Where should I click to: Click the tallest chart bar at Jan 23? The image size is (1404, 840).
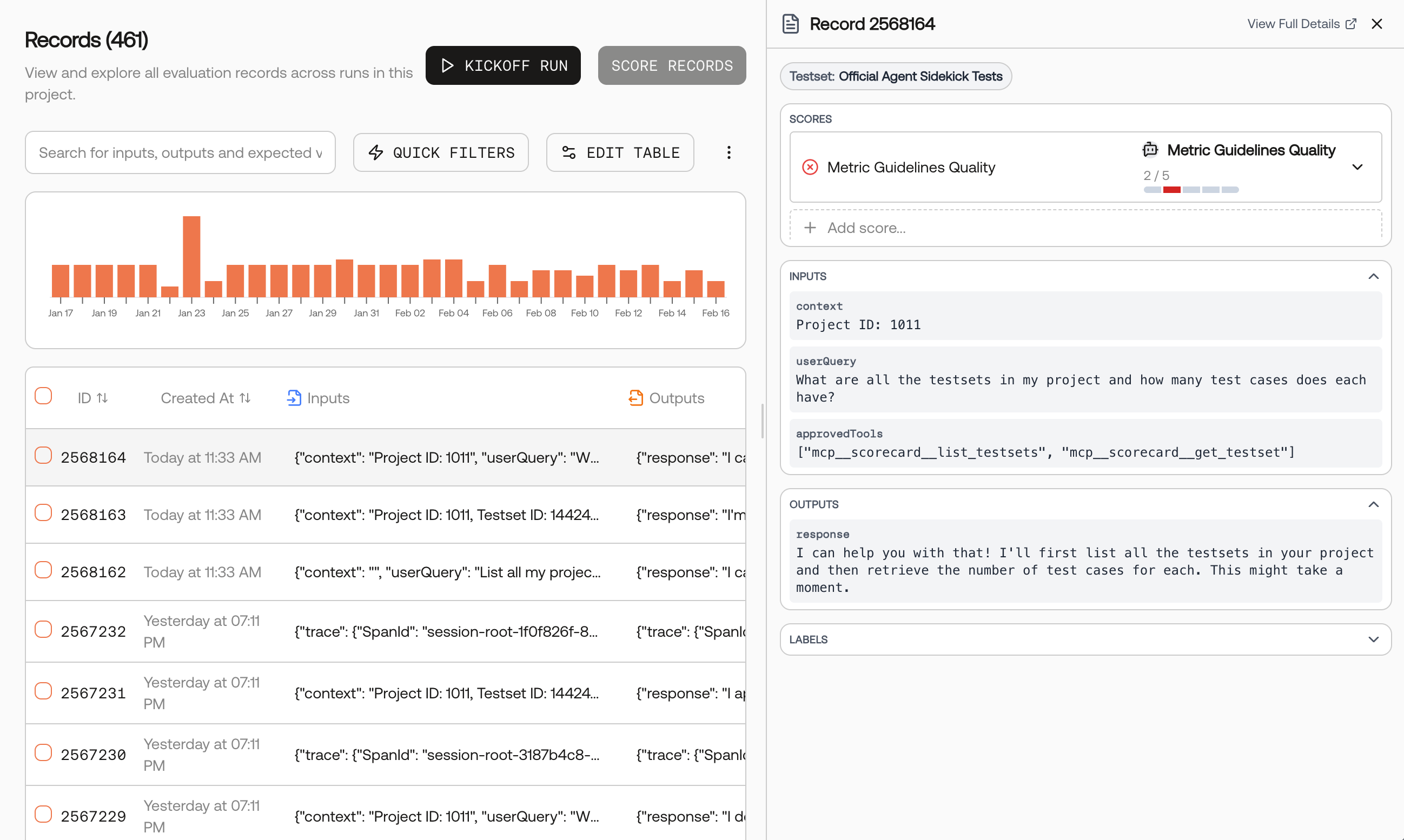191,256
